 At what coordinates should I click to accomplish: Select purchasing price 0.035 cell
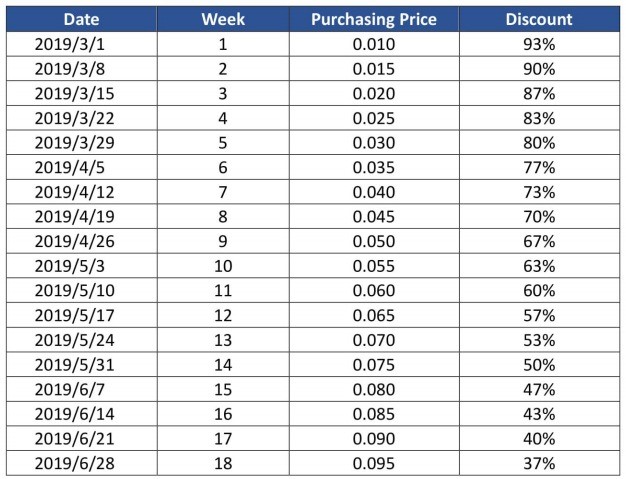coord(374,167)
